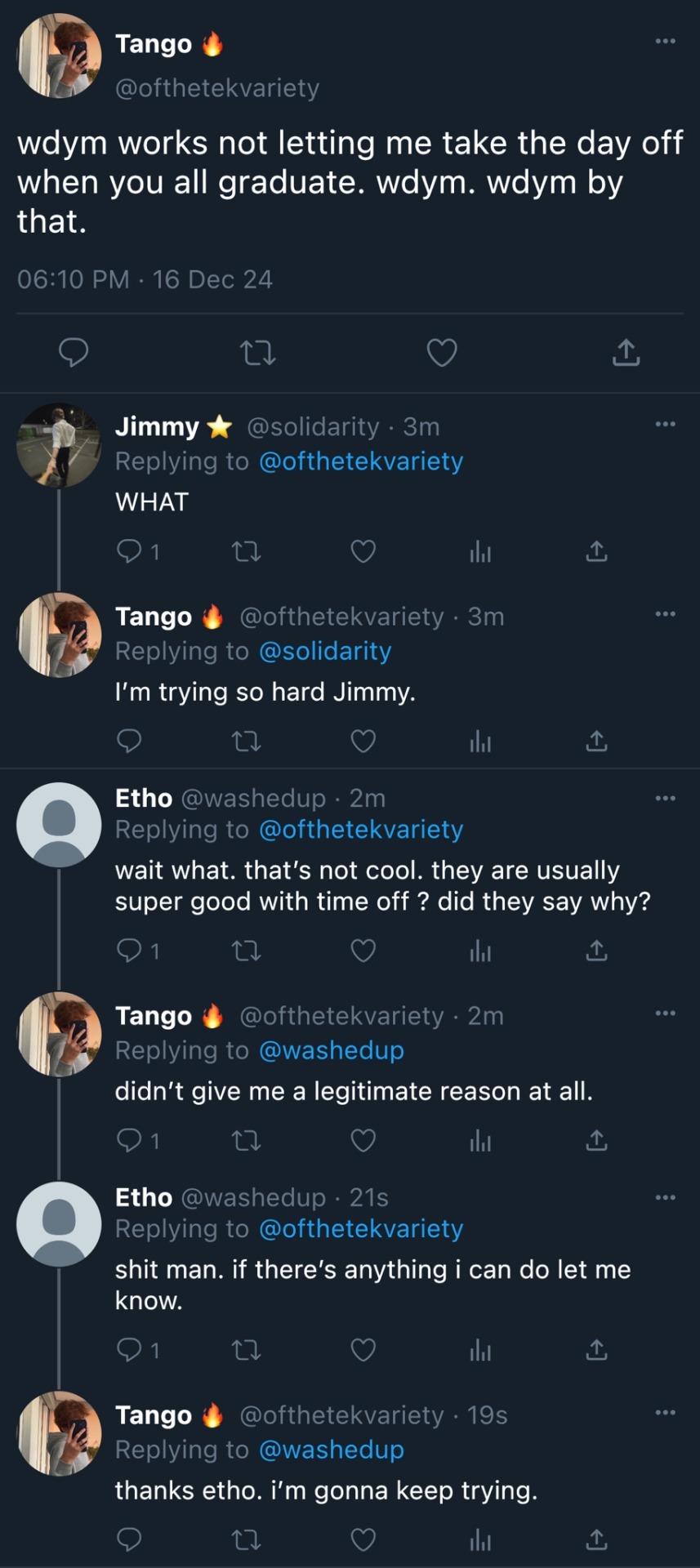The image size is (700, 1568).
Task: Open more options on Tango's main tweet
Action: [x=665, y=41]
